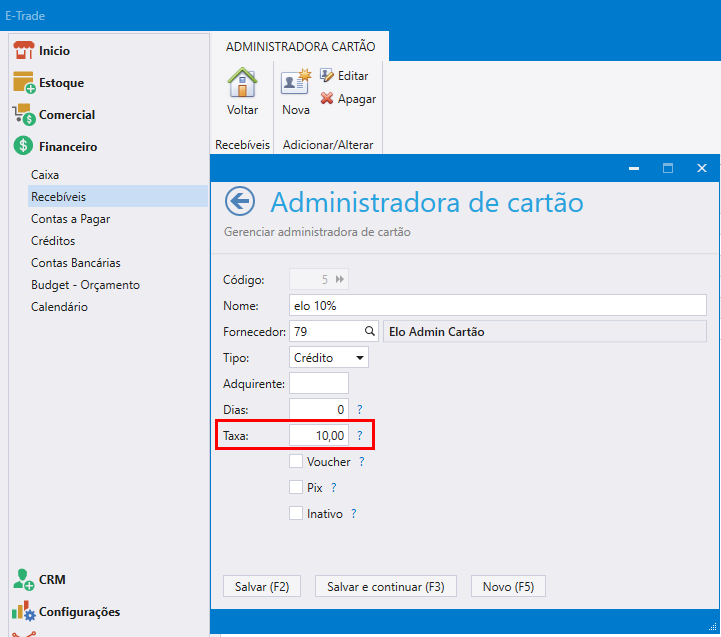Click the Taxa field showing 10,00

pyautogui.click(x=319, y=435)
